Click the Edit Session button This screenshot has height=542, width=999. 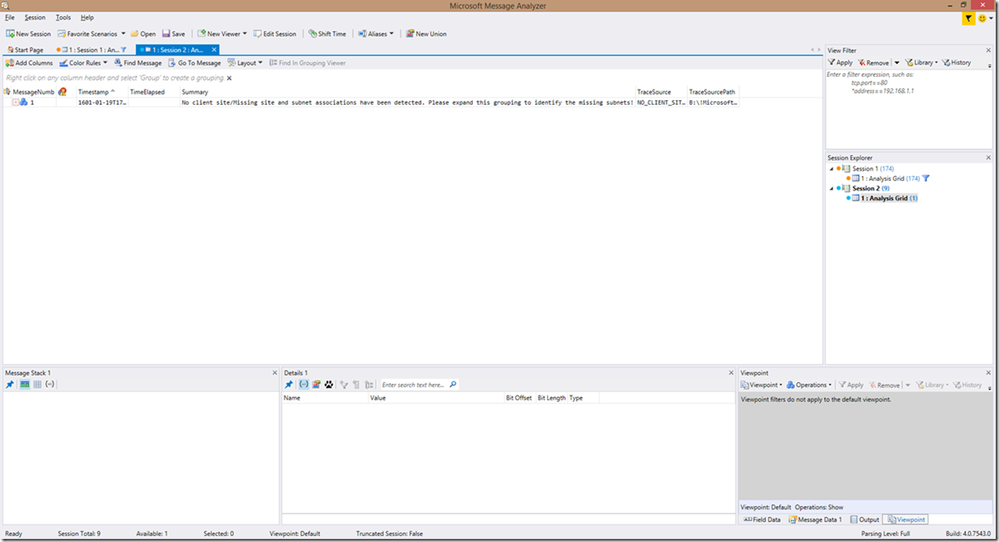[275, 34]
